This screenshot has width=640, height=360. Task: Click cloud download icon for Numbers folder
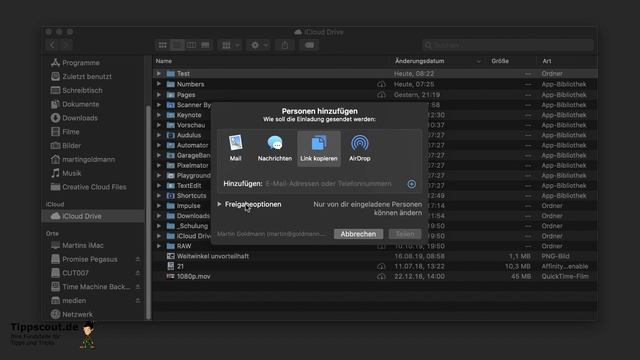pos(381,84)
